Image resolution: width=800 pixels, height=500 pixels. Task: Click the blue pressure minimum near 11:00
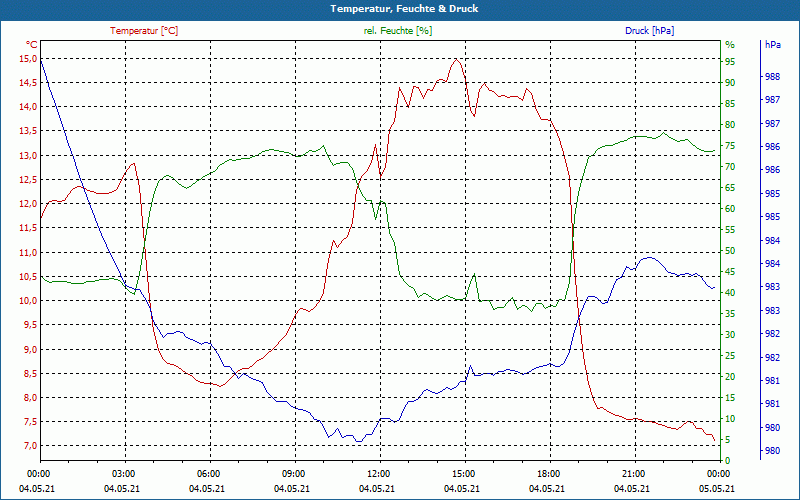coord(359,441)
